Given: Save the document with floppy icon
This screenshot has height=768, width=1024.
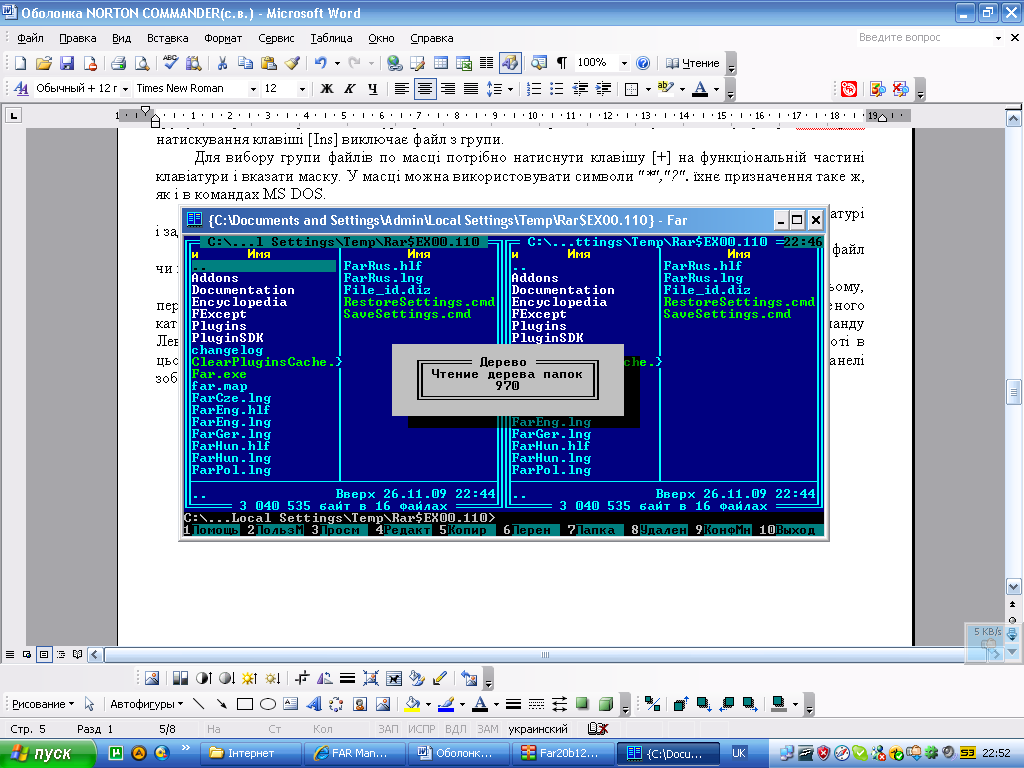Looking at the screenshot, I should (x=67, y=63).
